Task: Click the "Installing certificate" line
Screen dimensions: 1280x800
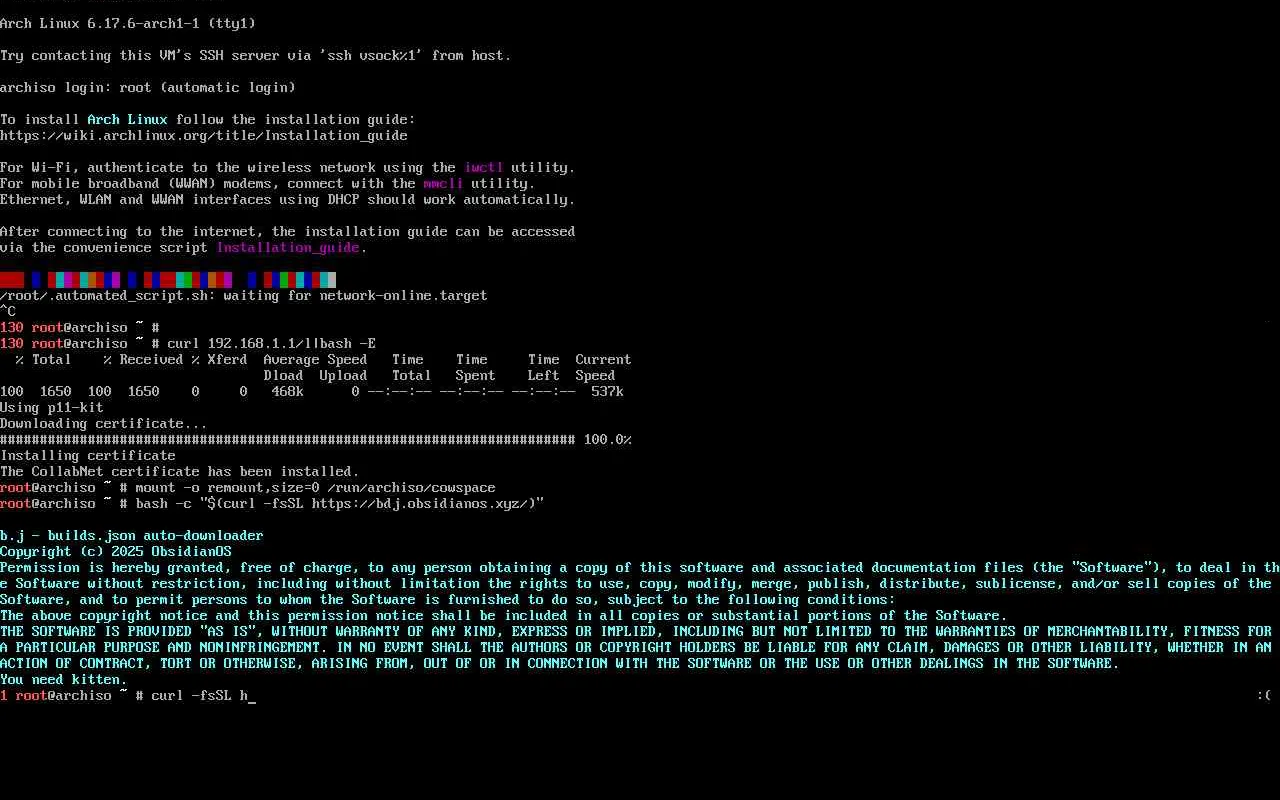Action: 88,455
